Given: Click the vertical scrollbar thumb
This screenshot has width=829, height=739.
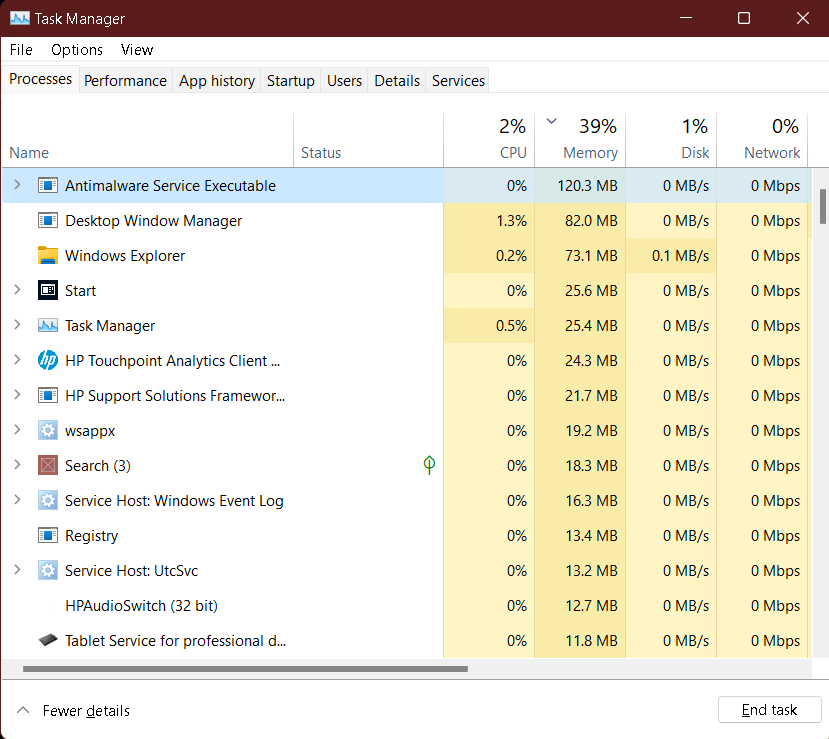Looking at the screenshot, I should coord(823,206).
